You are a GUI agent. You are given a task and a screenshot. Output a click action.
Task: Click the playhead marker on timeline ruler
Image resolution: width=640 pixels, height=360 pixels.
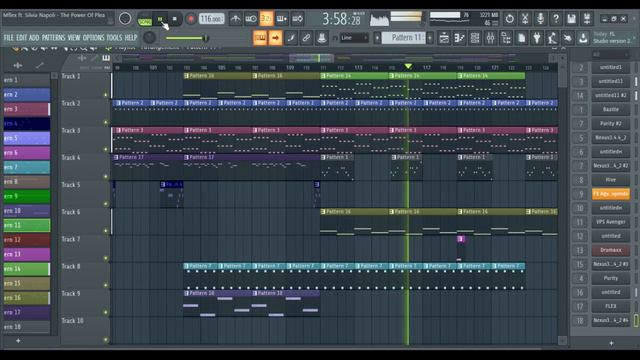(408, 66)
